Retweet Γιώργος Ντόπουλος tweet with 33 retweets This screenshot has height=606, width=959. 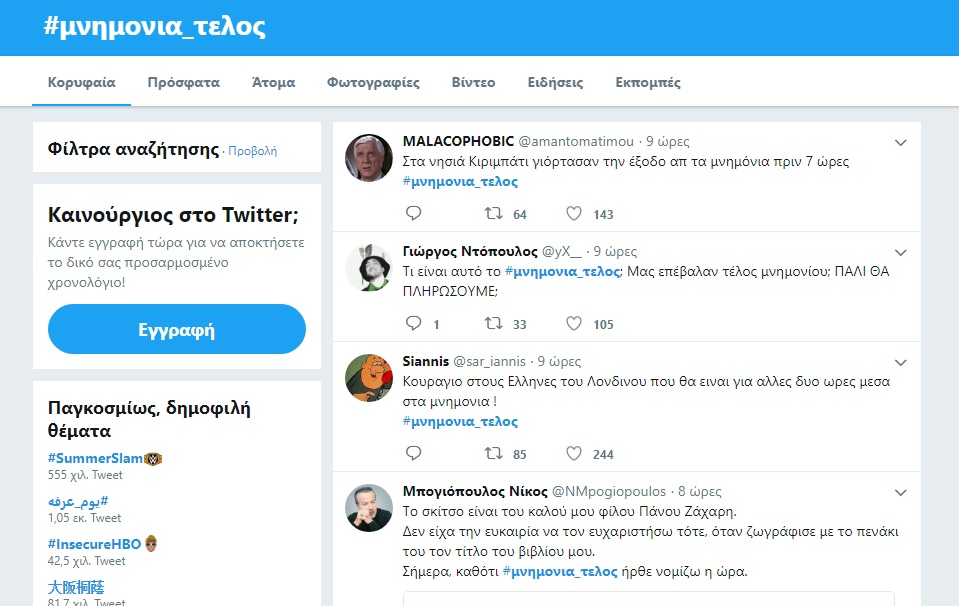[493, 324]
